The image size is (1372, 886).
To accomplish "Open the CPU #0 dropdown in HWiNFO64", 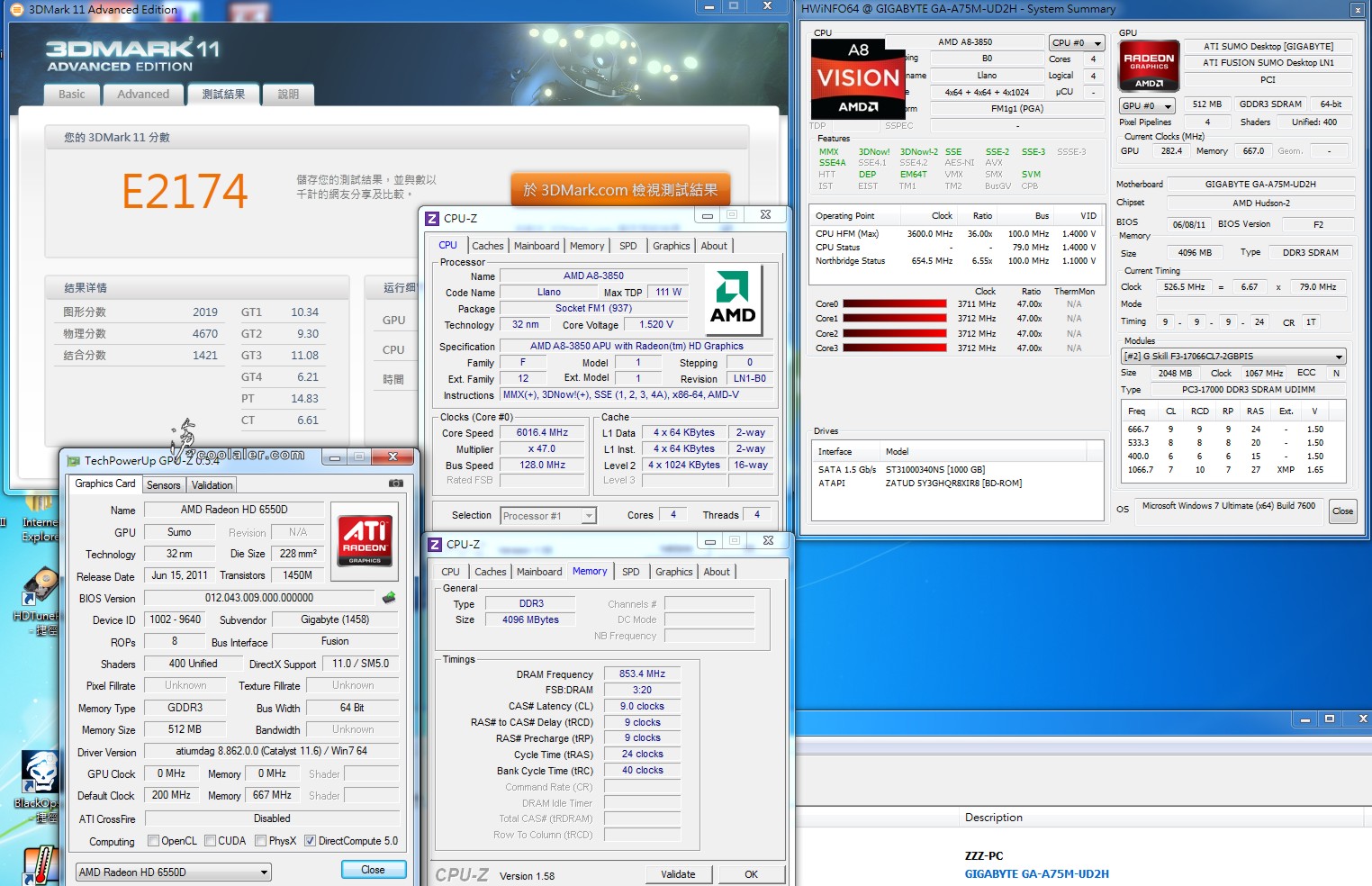I will pos(1077,42).
